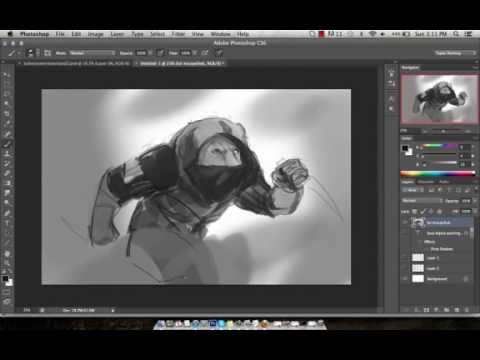Open the Navigator panel menu
Viewport: 480px width, 360px height.
[x=475, y=68]
